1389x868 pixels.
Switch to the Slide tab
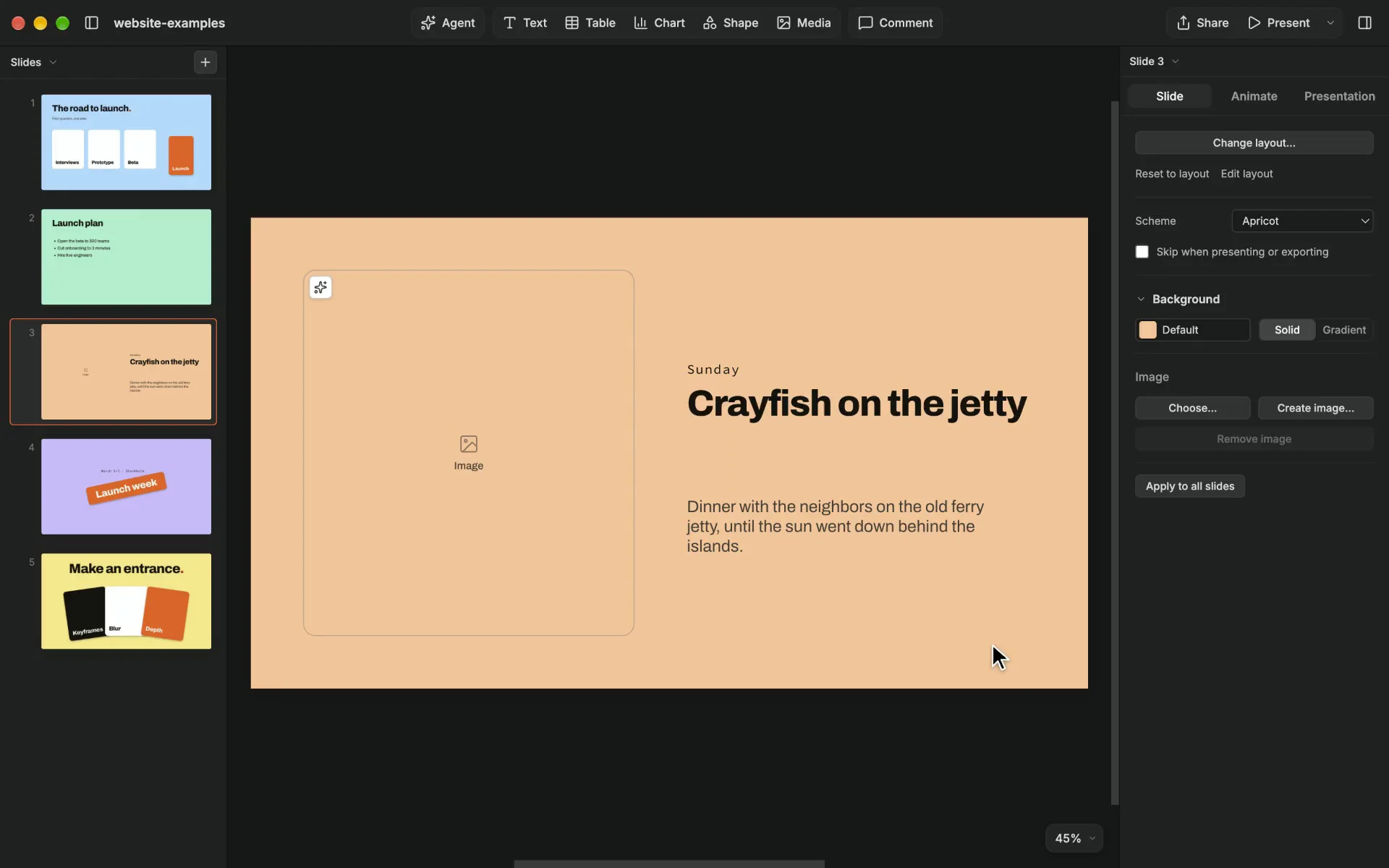(x=1169, y=96)
